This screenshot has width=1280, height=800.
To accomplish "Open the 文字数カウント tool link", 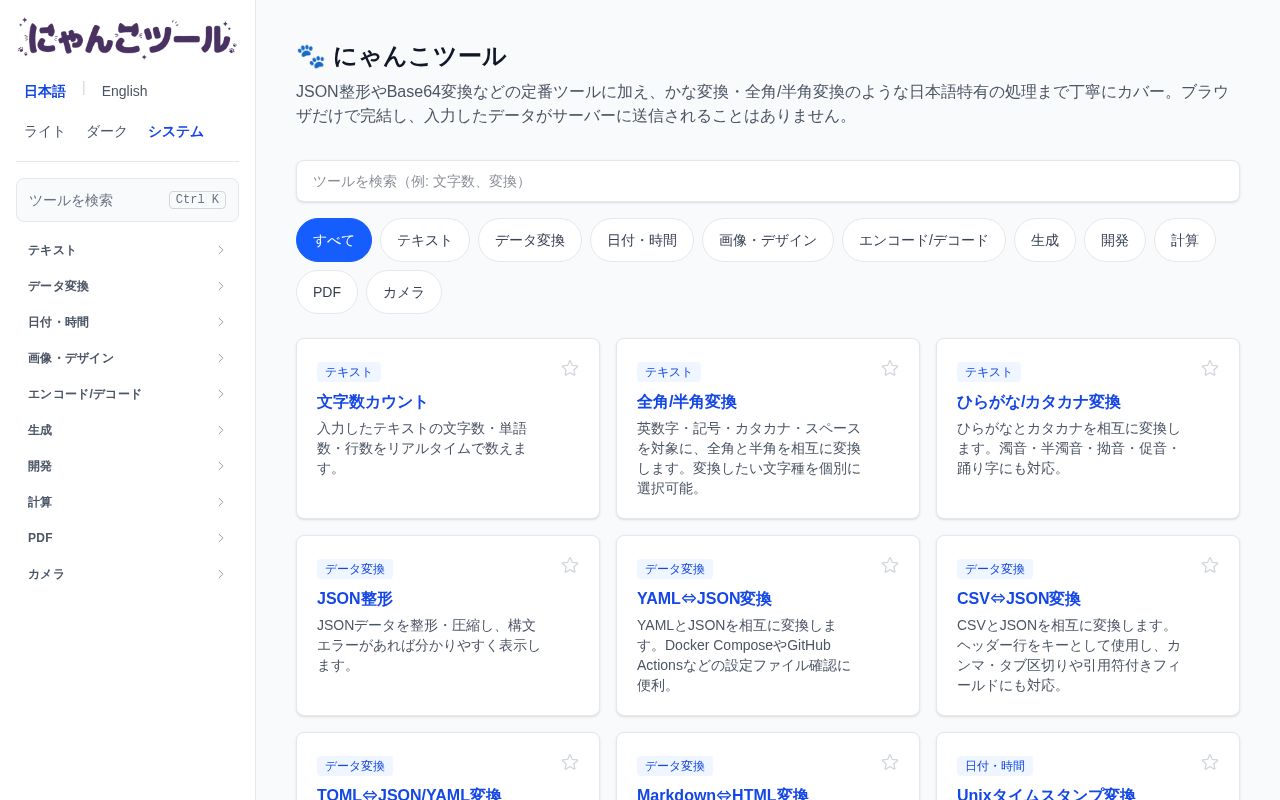I will point(372,402).
